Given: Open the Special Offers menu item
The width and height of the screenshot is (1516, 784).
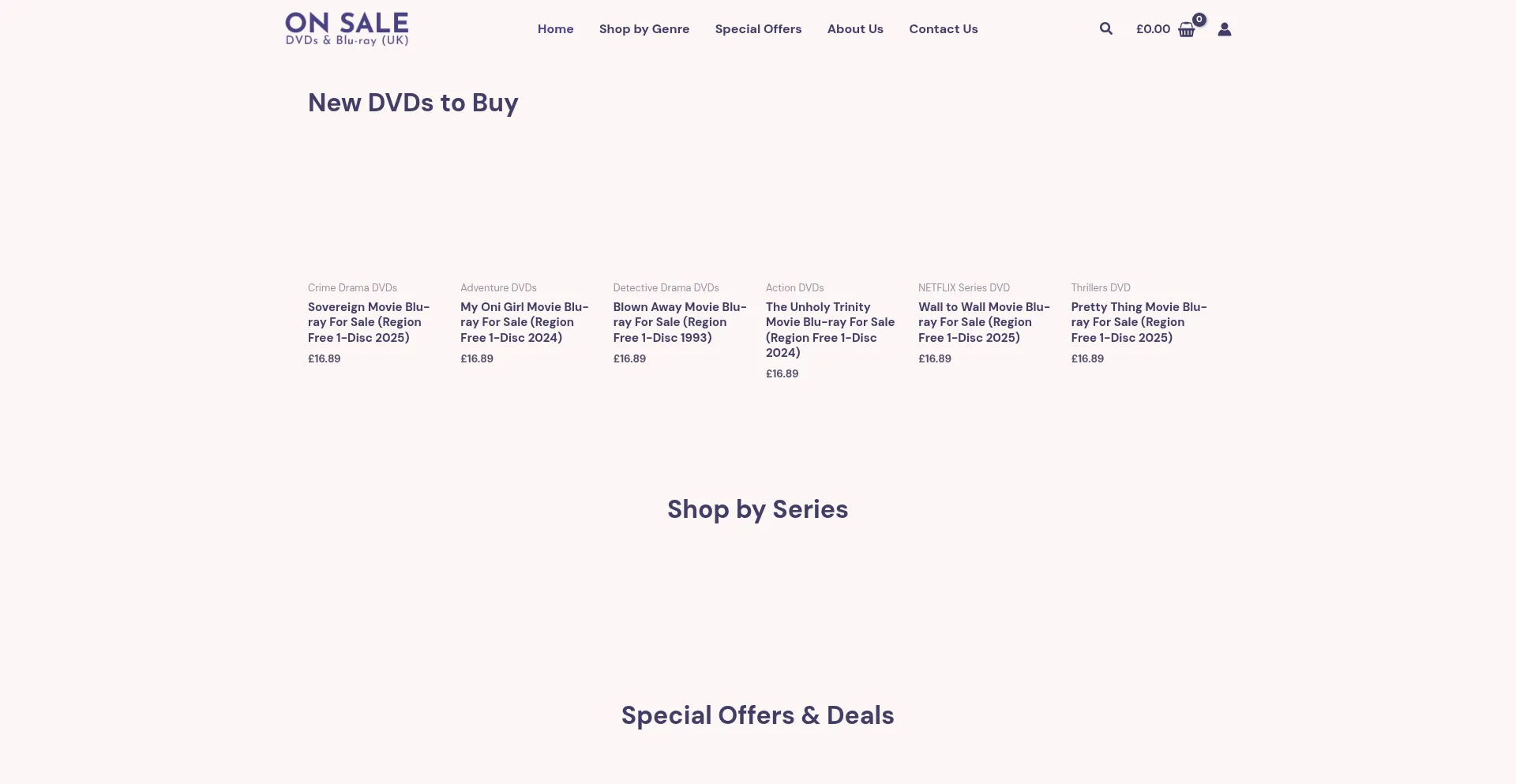Looking at the screenshot, I should pyautogui.click(x=758, y=29).
